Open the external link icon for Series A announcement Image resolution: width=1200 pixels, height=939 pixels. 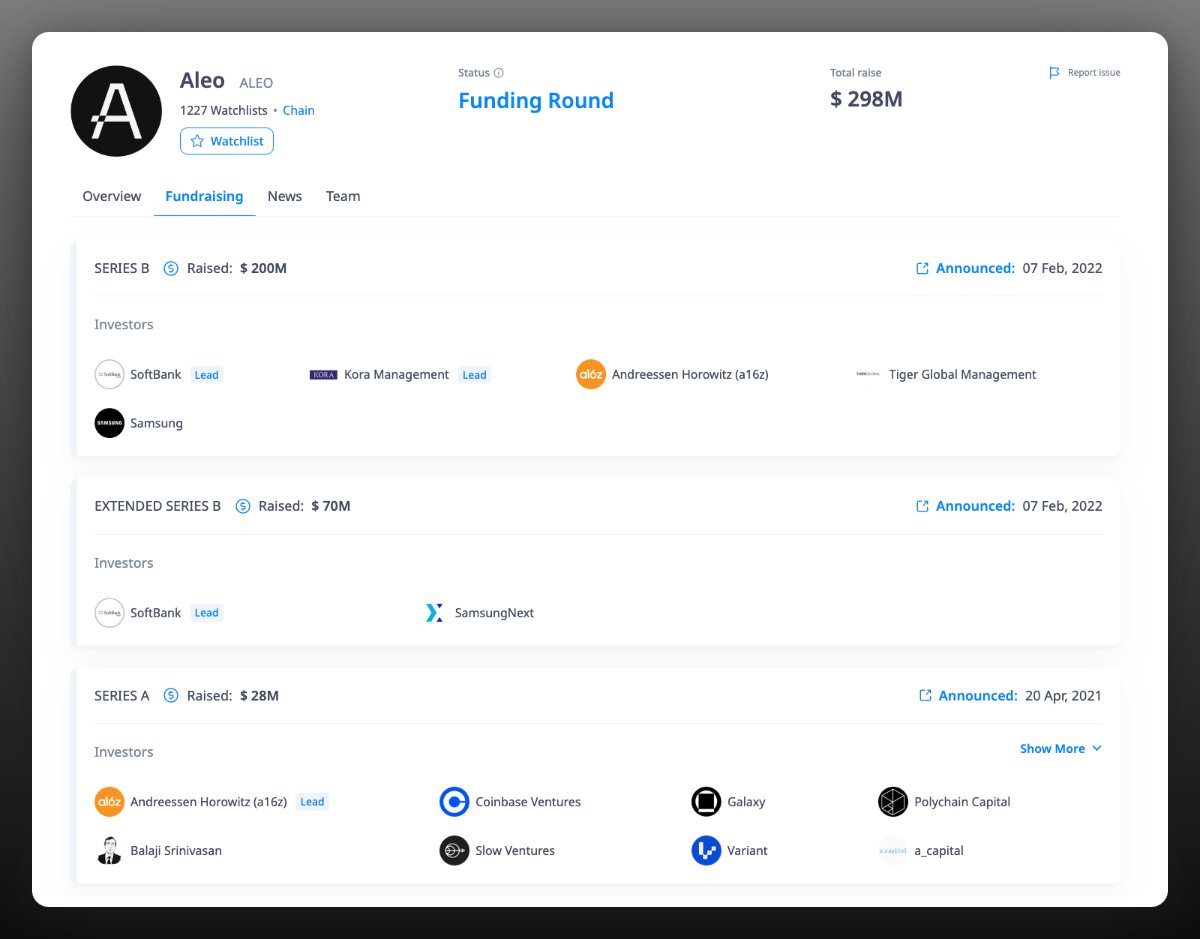[x=925, y=695]
